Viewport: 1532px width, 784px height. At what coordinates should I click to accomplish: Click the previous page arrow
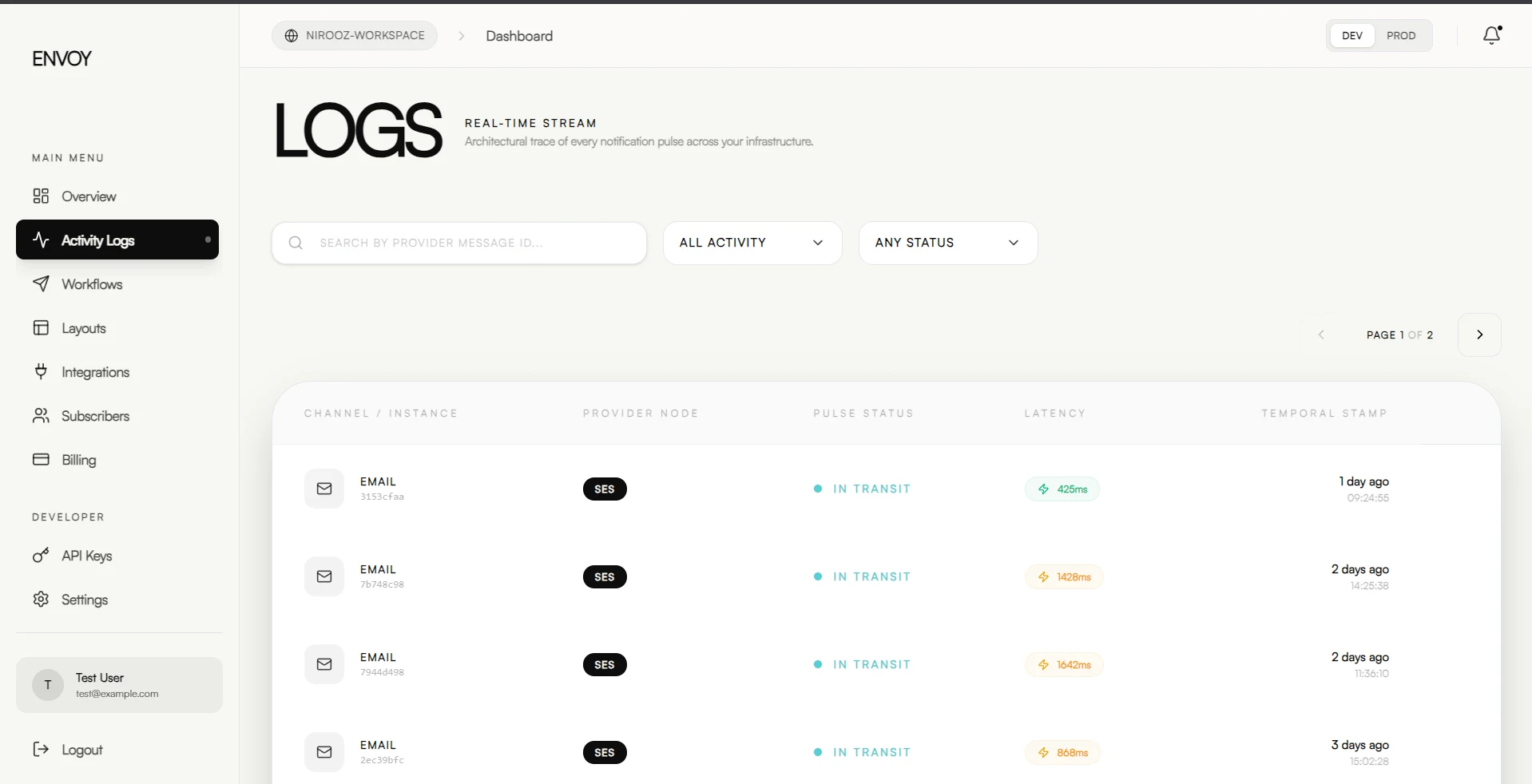[1321, 335]
